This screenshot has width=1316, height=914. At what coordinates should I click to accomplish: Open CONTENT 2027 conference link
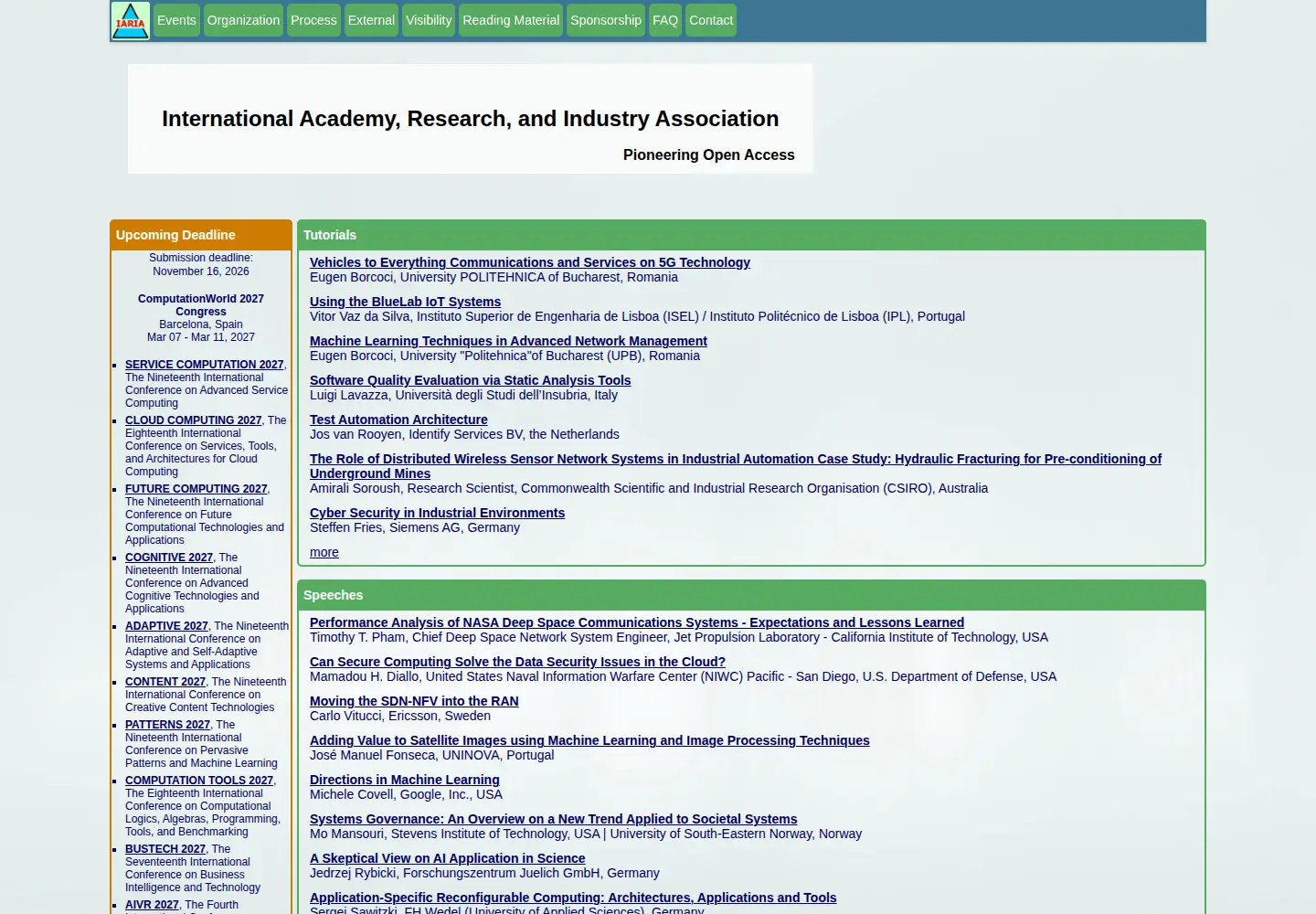click(165, 682)
